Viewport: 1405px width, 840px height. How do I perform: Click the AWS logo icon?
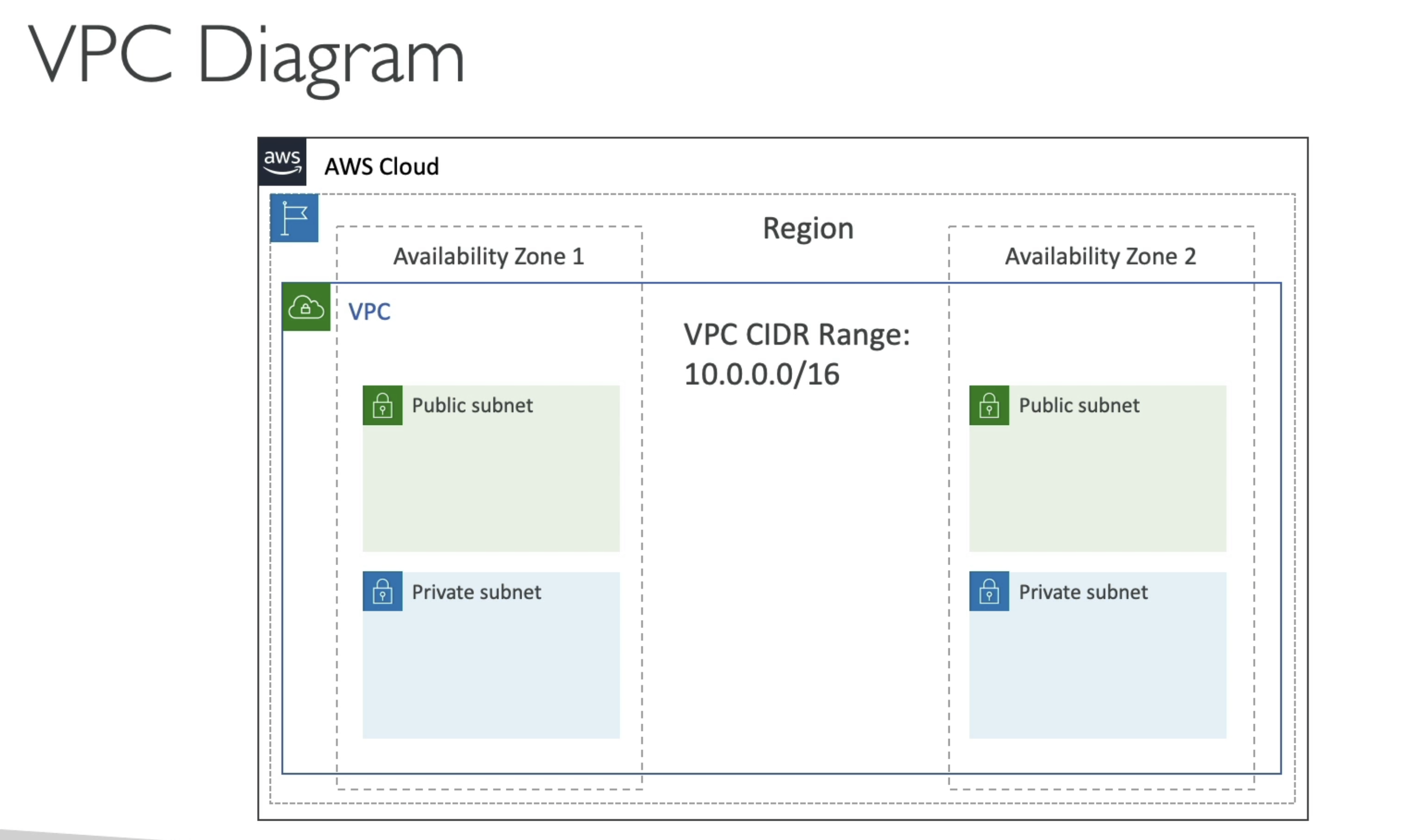(282, 162)
